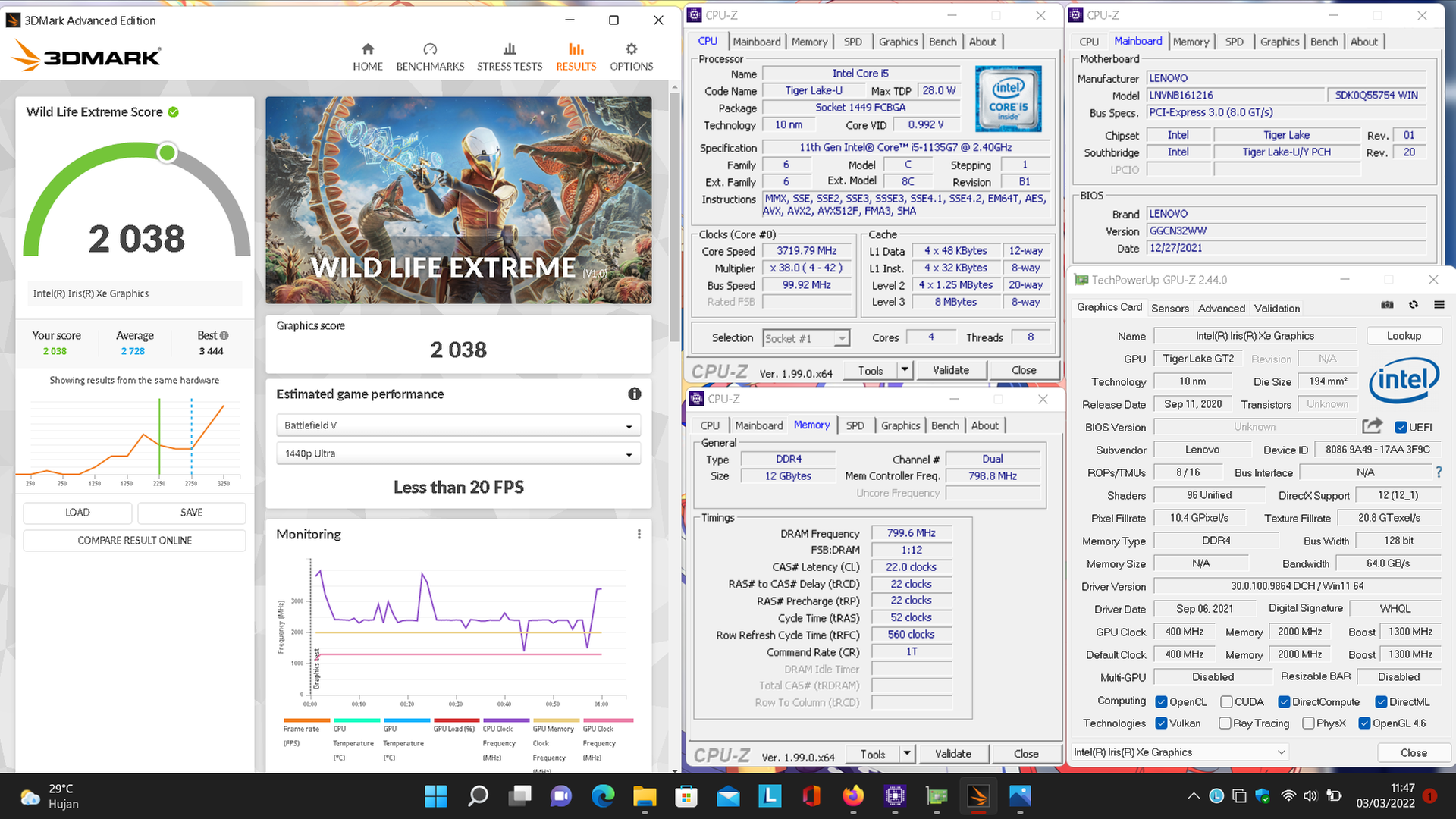Toggle the OpenGL 4.6 checkbox
The image size is (1456, 819).
(x=1364, y=723)
